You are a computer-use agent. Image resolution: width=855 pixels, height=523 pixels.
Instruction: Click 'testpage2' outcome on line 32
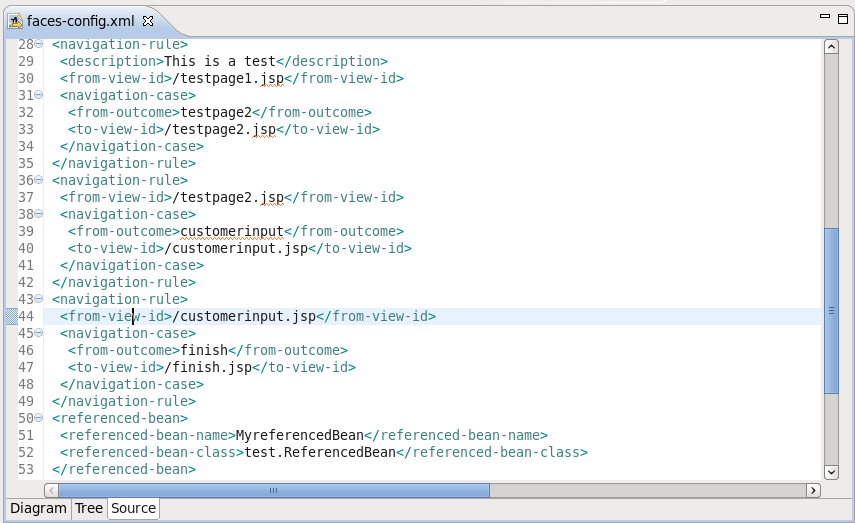point(216,112)
